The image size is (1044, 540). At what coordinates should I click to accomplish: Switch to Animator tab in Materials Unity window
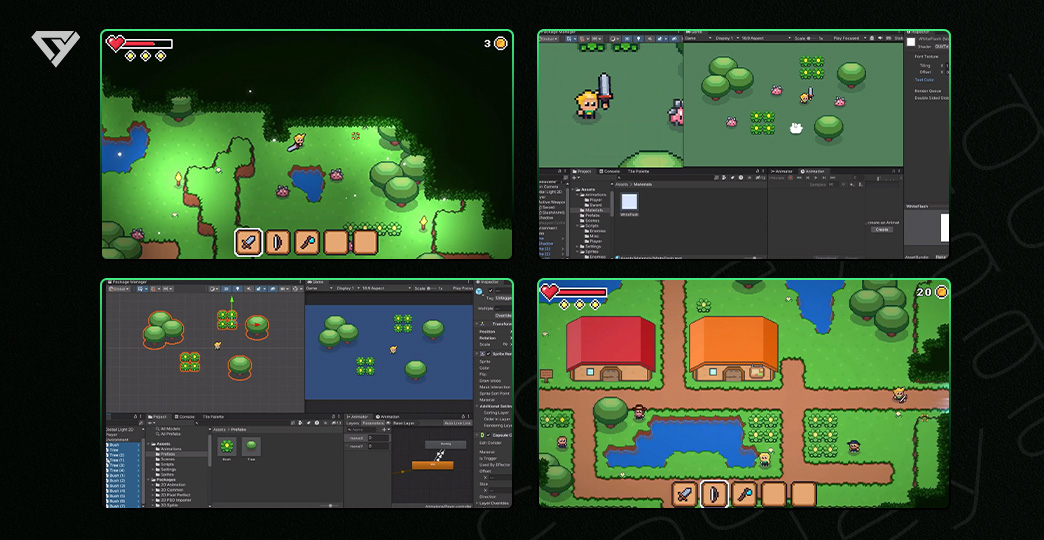pyautogui.click(x=783, y=171)
